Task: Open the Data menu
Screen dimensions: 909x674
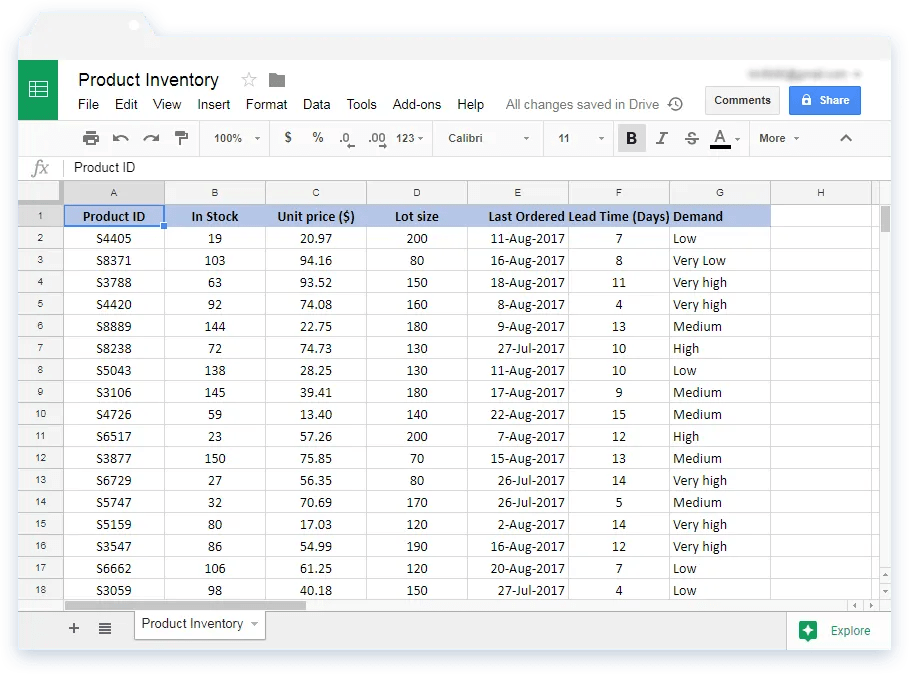Action: [x=317, y=104]
